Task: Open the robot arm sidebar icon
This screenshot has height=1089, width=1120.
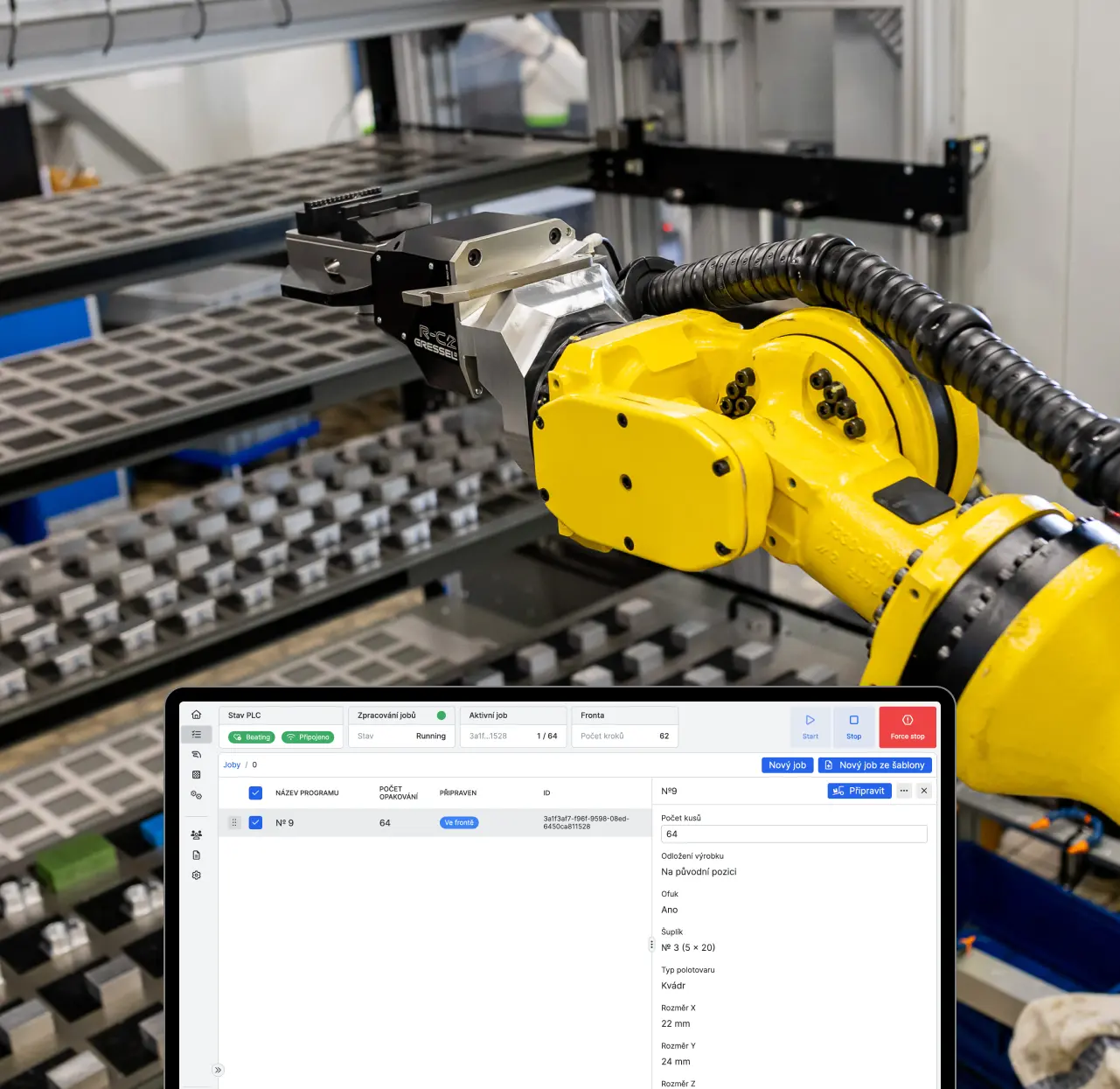Action: coord(196,754)
